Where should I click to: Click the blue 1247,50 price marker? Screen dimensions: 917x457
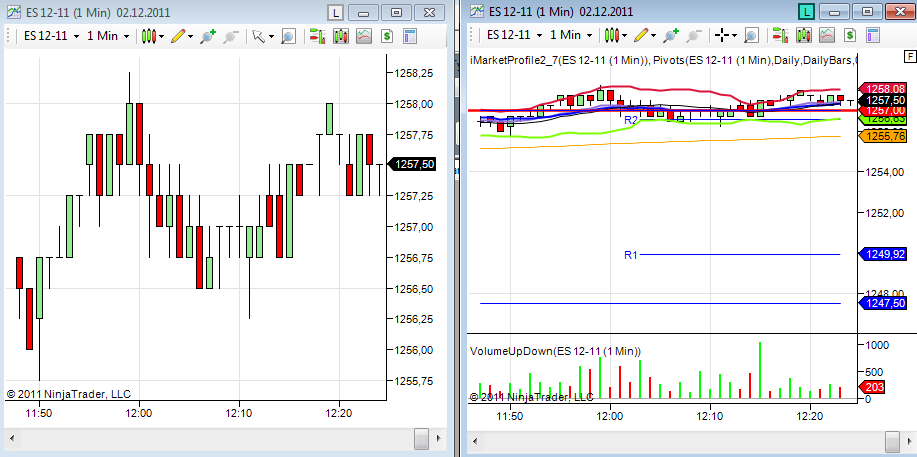tap(885, 303)
